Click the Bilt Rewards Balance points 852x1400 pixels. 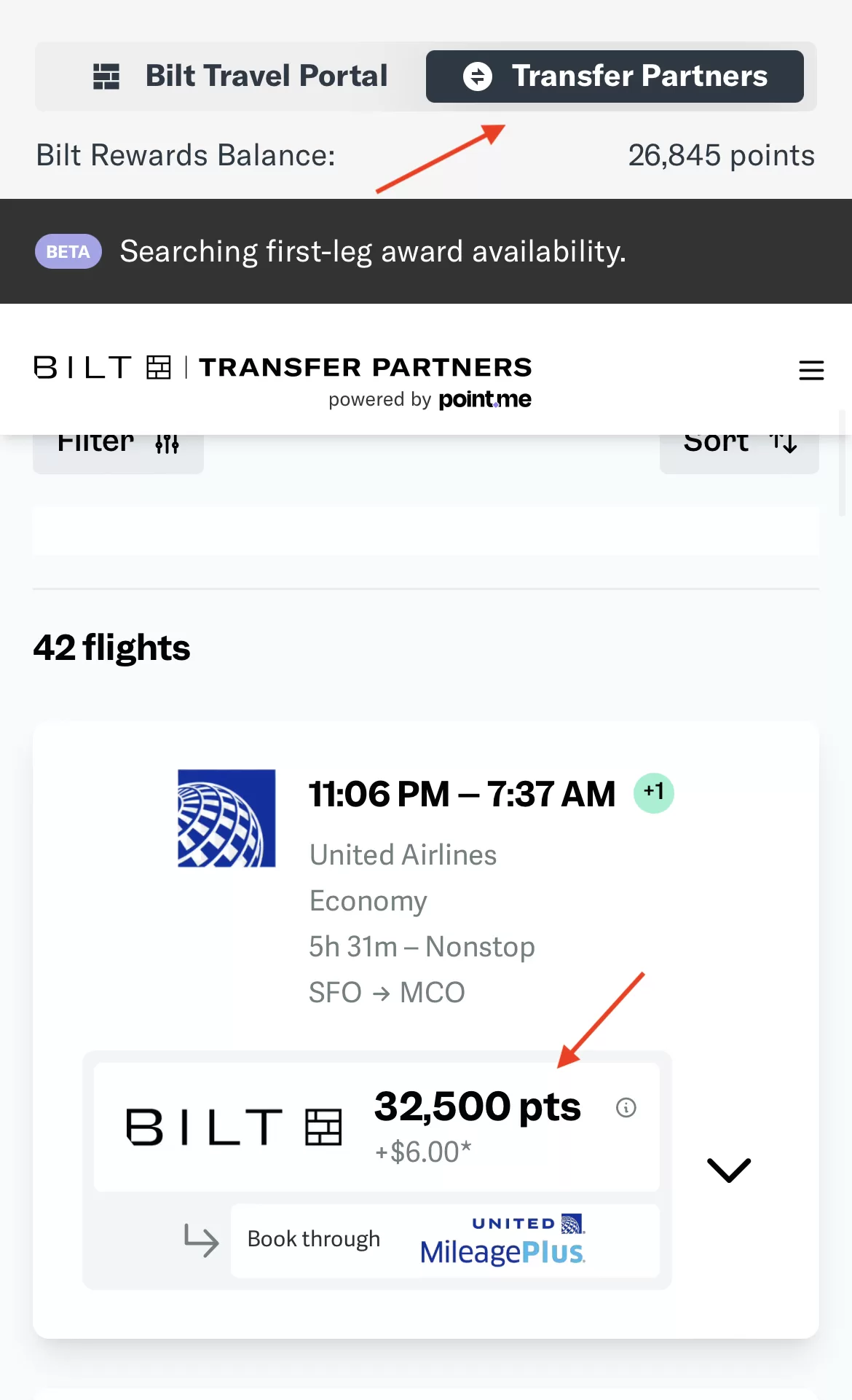click(x=720, y=155)
